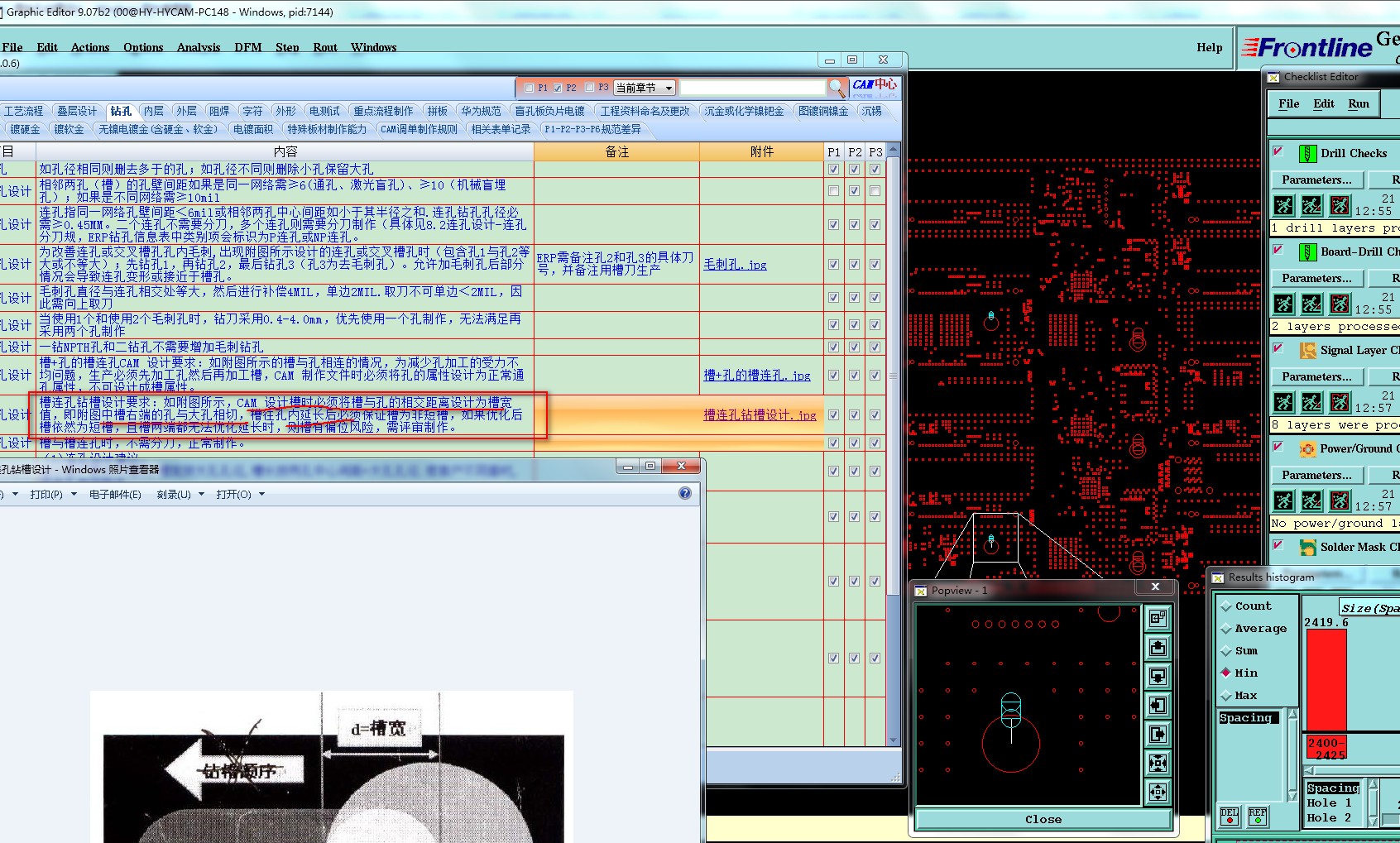
Task: Click Parameters button under Drill Checks
Action: click(x=1316, y=180)
